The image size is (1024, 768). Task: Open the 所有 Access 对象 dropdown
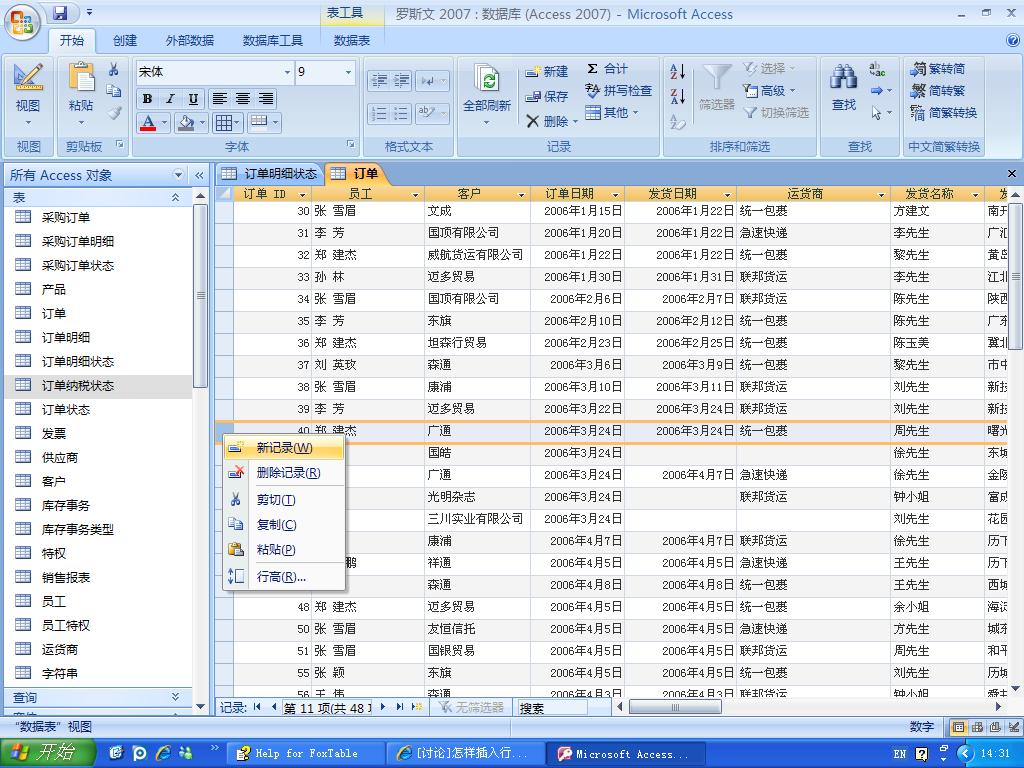(x=179, y=175)
